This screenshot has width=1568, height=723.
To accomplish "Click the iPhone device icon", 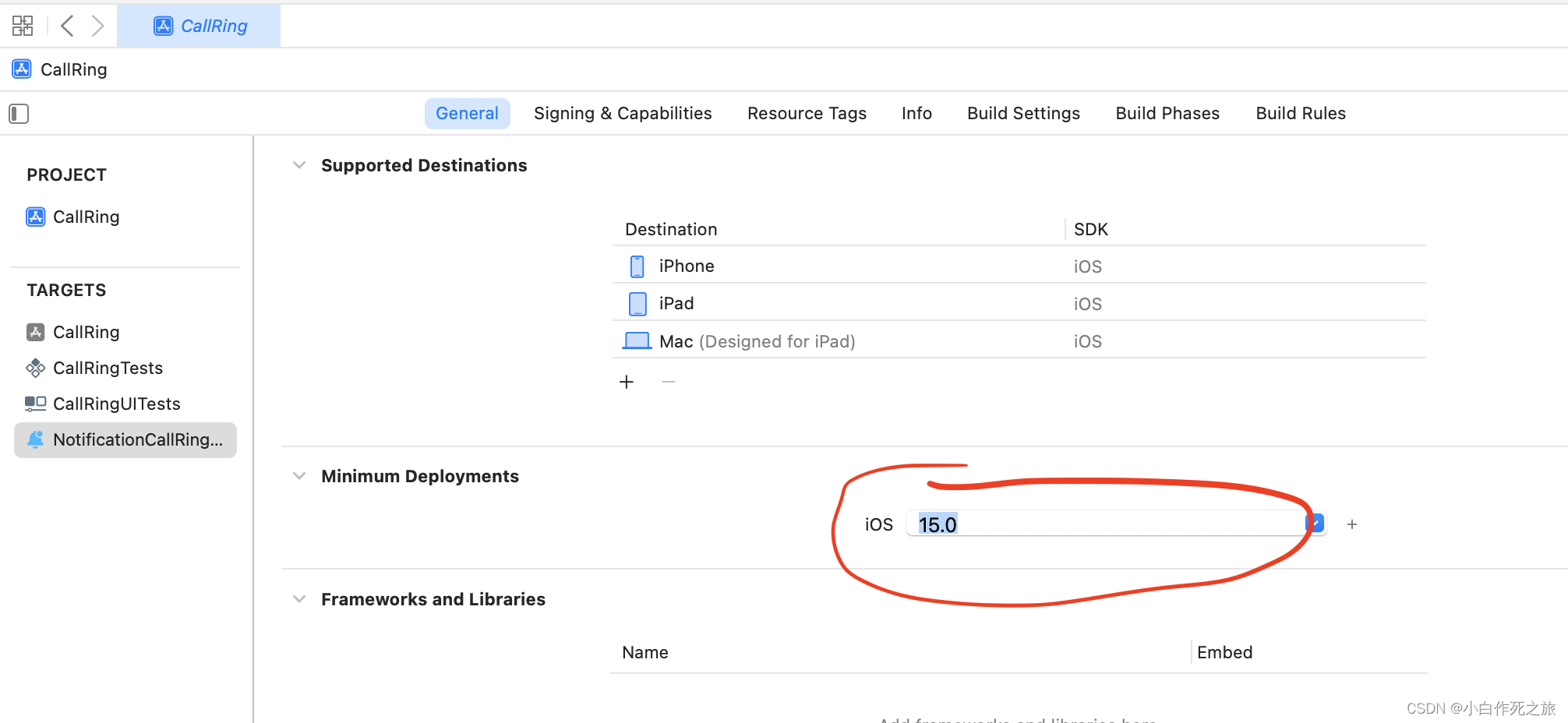I will 637,266.
